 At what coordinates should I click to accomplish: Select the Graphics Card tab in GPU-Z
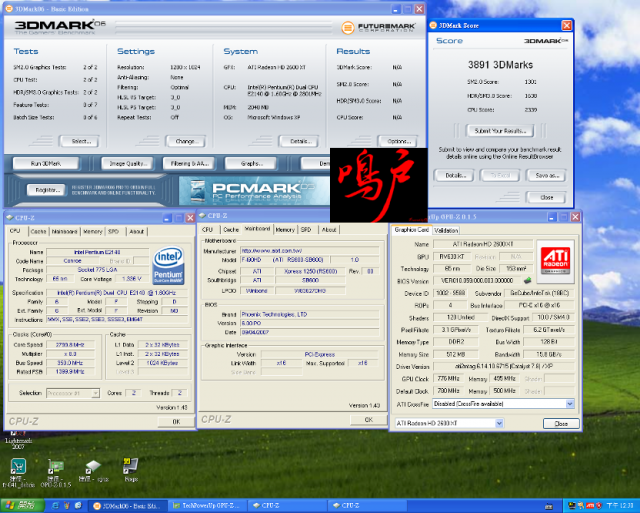[411, 230]
